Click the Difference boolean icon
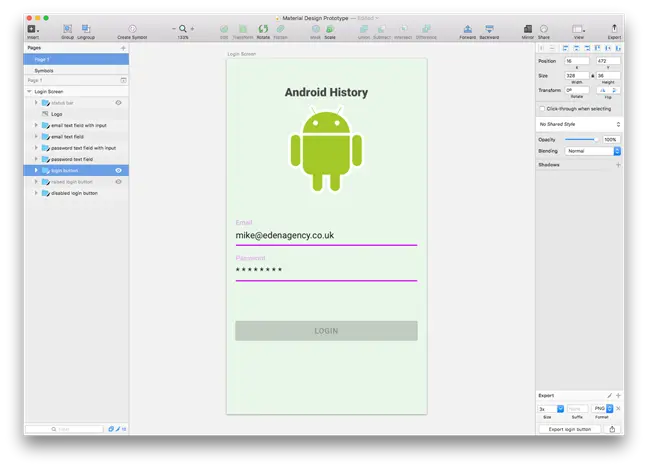 [426, 29]
